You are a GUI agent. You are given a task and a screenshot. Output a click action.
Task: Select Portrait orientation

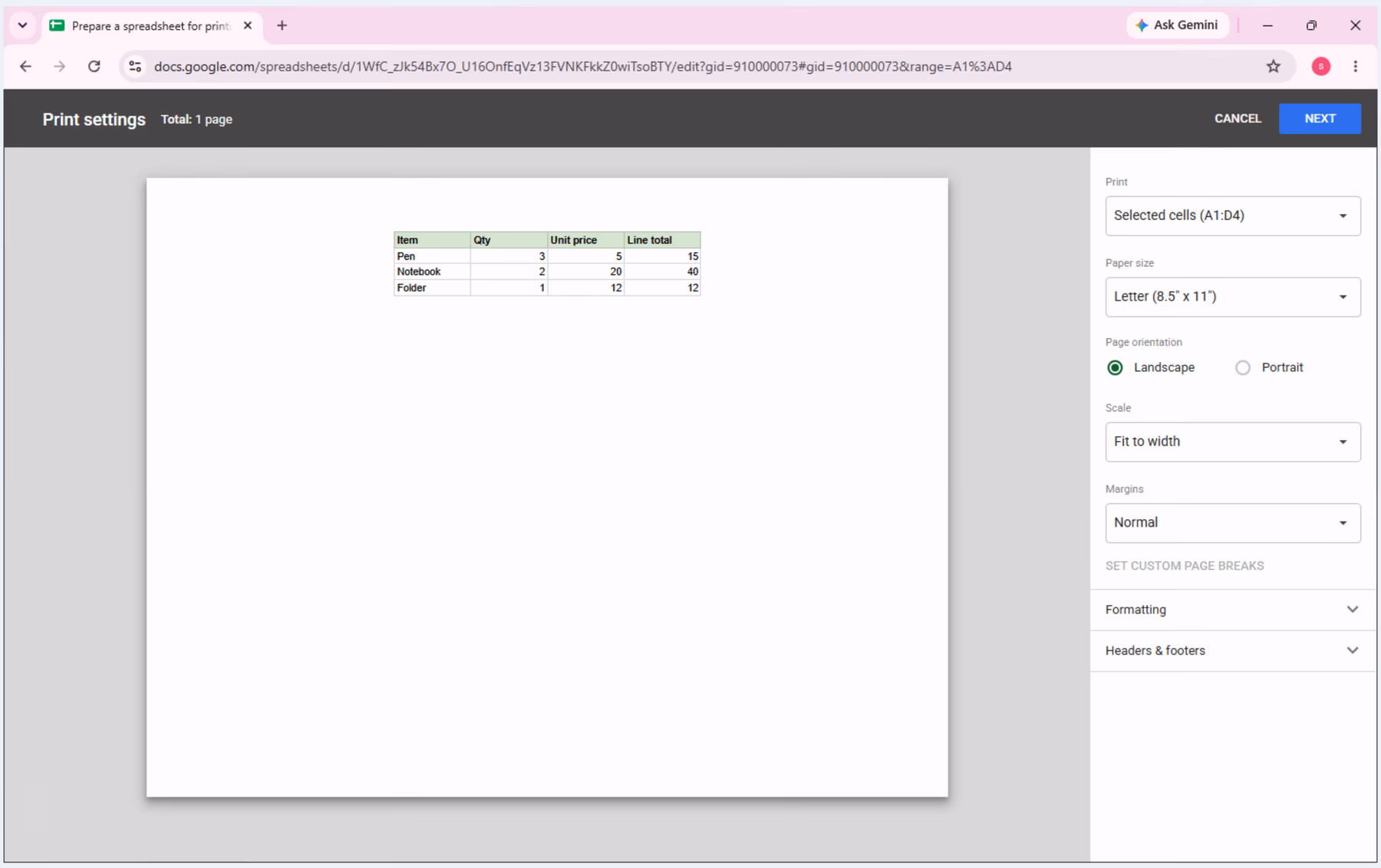click(1242, 367)
